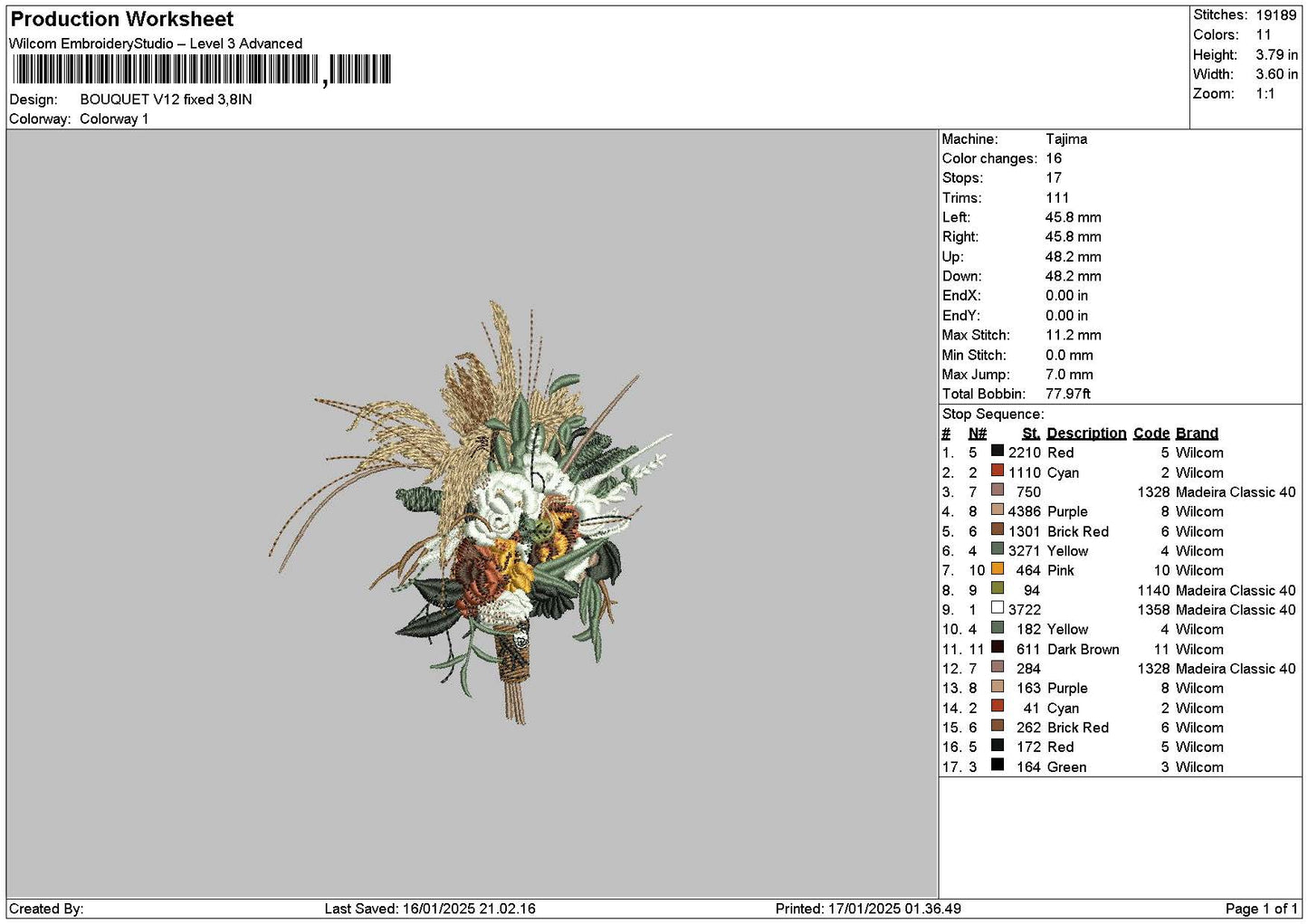The image size is (1308, 924).
Task: Click 'Madeira Classic 40' in stop 3 row
Action: click(x=1236, y=492)
